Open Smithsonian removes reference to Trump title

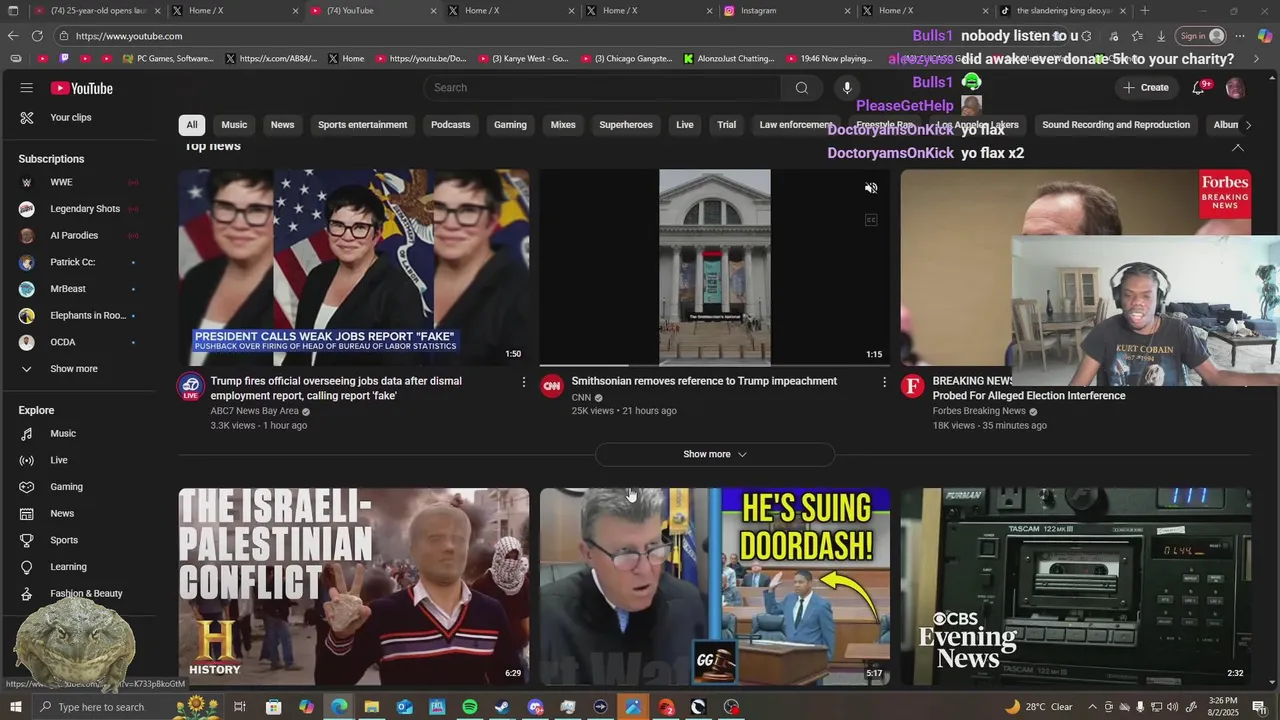pos(704,381)
